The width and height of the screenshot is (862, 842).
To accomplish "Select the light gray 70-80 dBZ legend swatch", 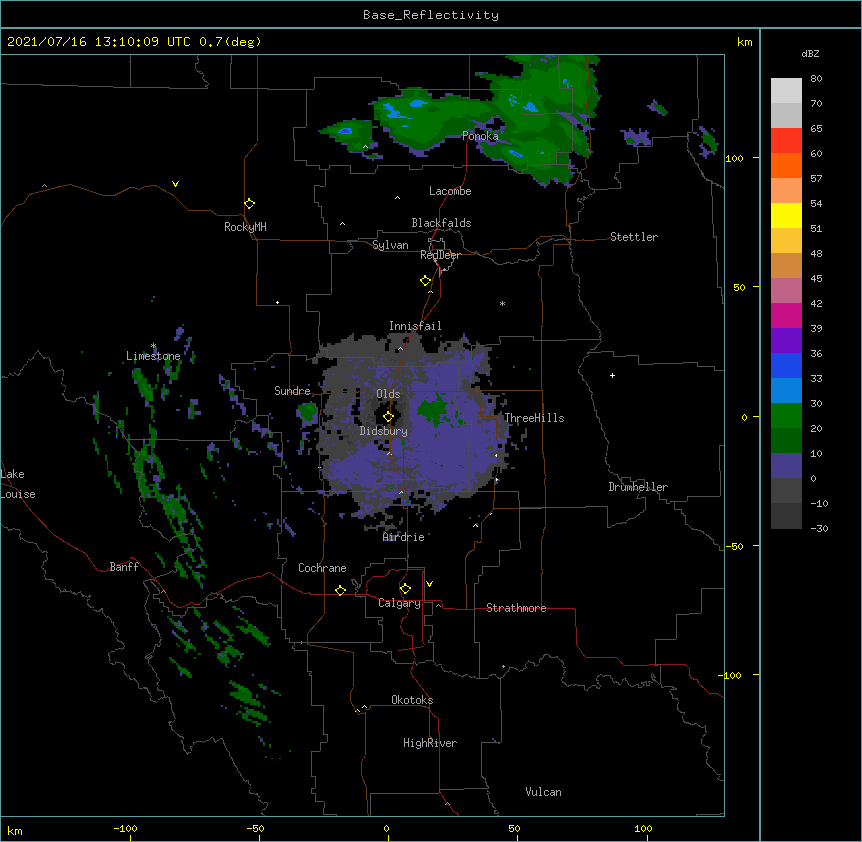I will 786,91.
